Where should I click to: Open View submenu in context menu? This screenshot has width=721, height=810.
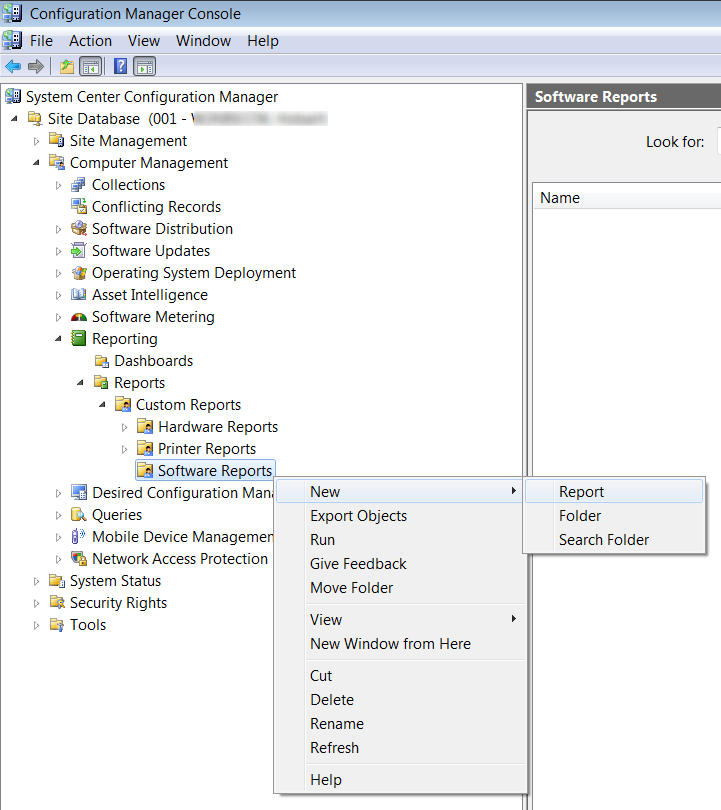pyautogui.click(x=400, y=619)
